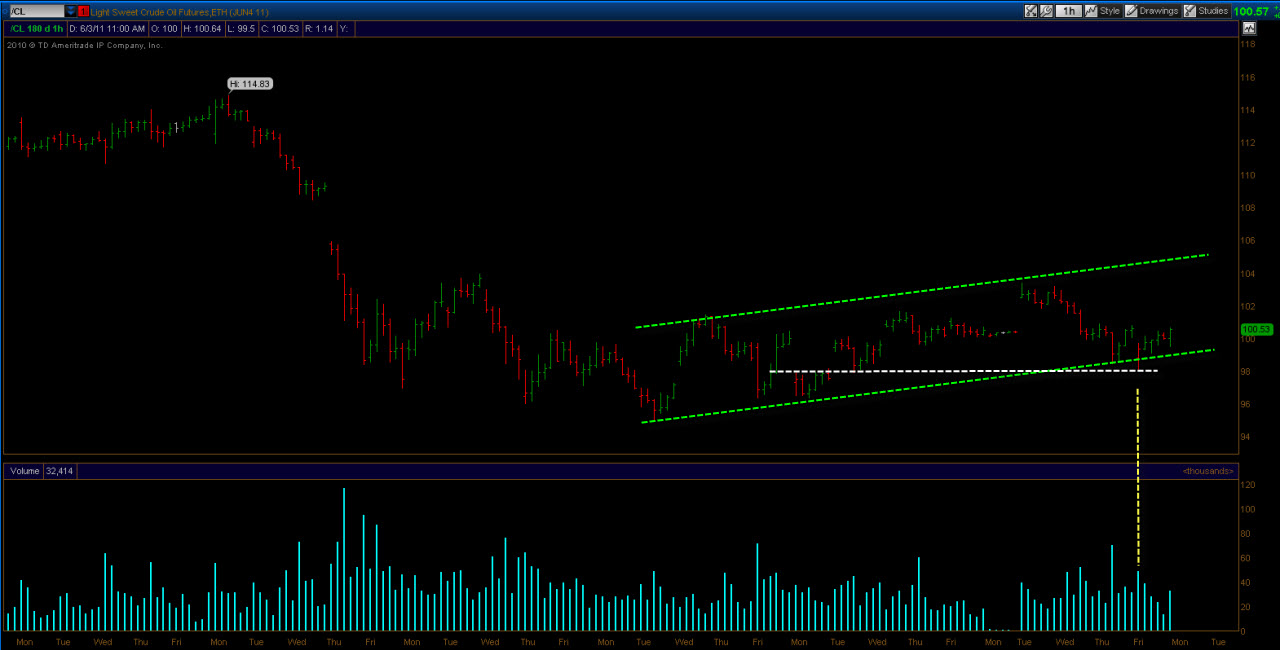1280x650 pixels.
Task: Click the small gear icon left of the symbol field
Action: coord(4,11)
